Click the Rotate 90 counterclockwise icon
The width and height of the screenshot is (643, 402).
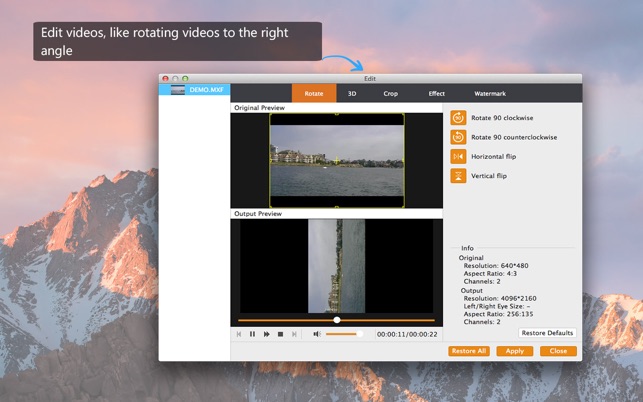458,137
